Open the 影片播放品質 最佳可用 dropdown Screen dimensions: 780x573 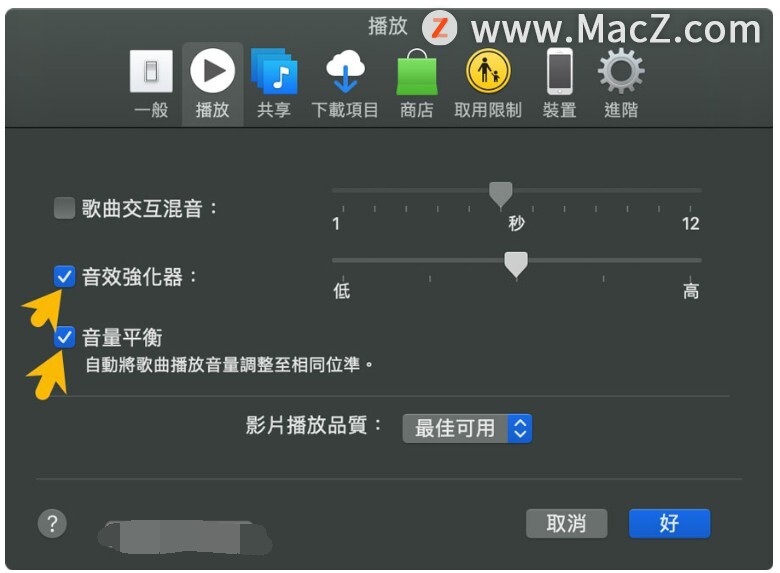coord(467,428)
